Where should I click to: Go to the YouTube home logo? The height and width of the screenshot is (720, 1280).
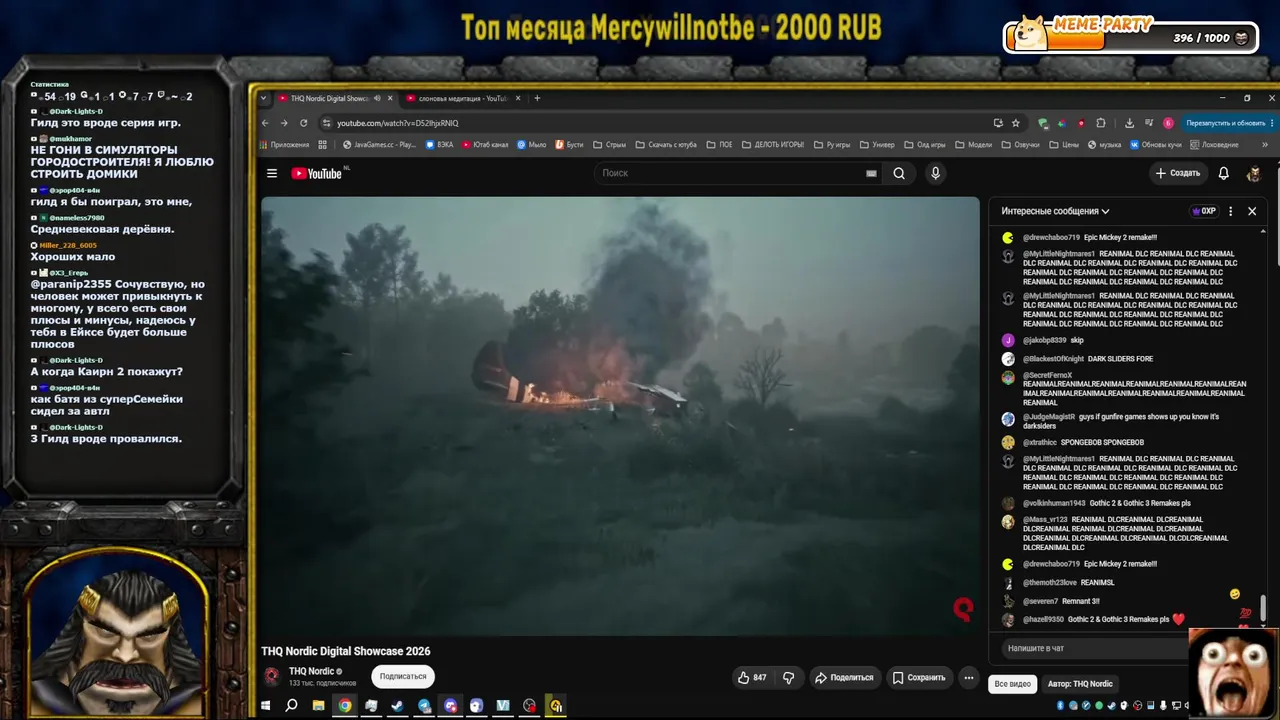(x=317, y=173)
